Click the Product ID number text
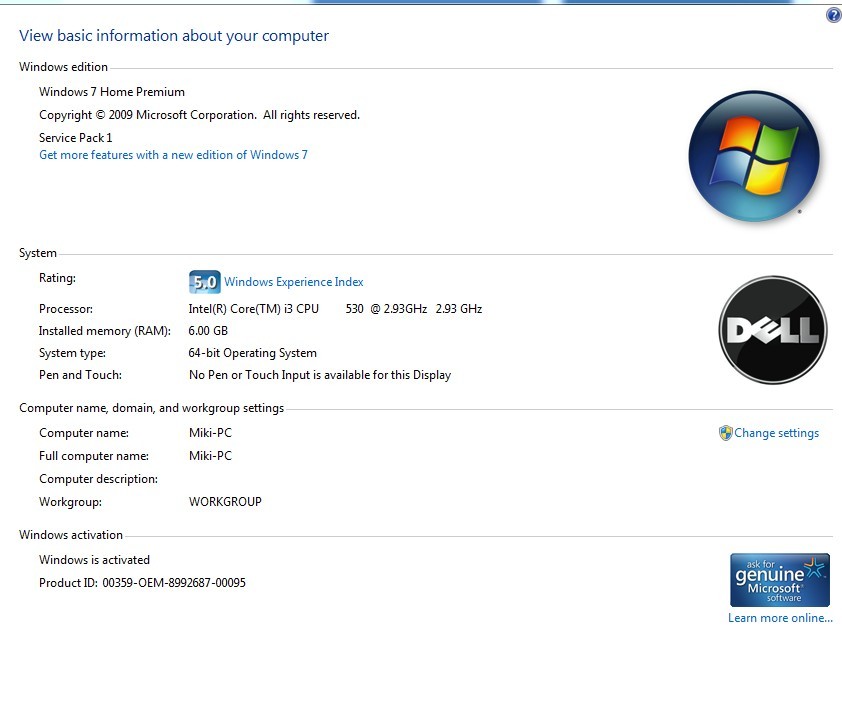 173,582
